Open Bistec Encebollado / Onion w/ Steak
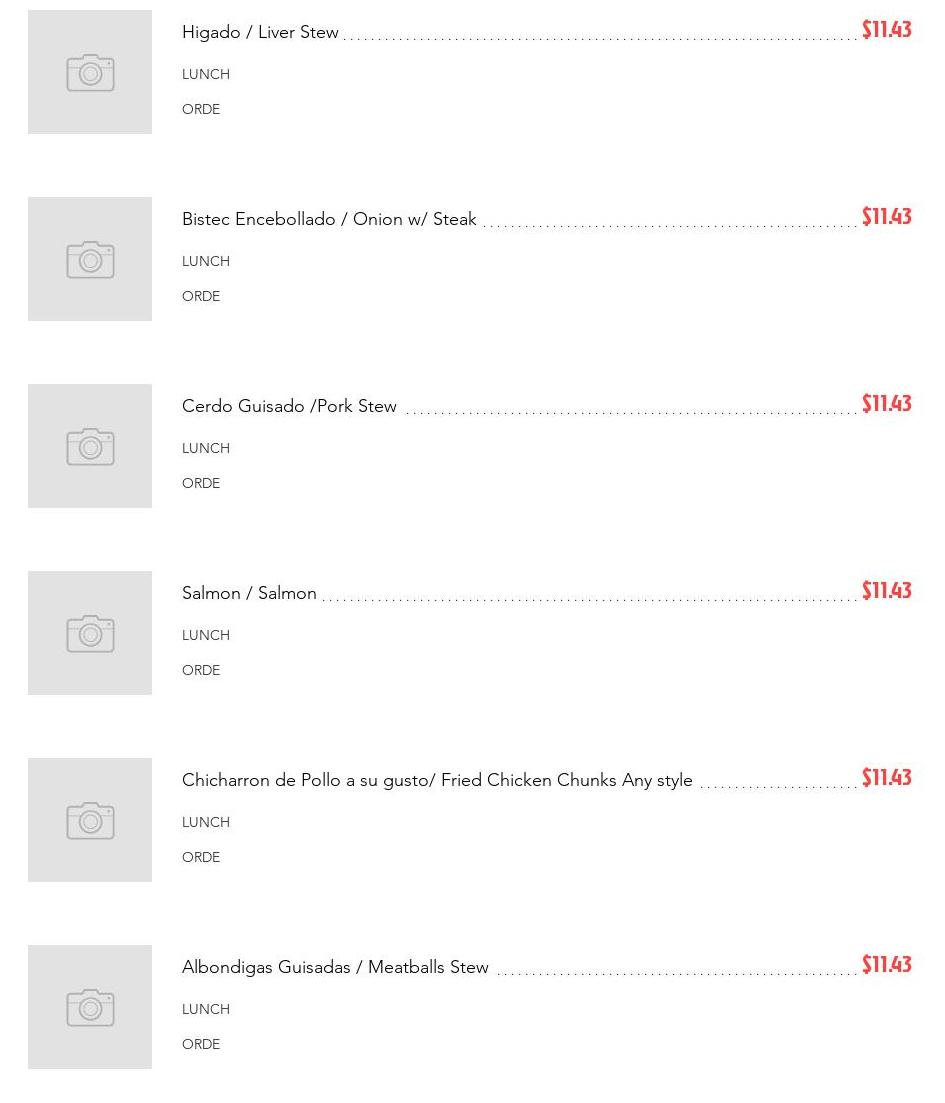Viewport: 945px width, 1103px height. coord(329,219)
